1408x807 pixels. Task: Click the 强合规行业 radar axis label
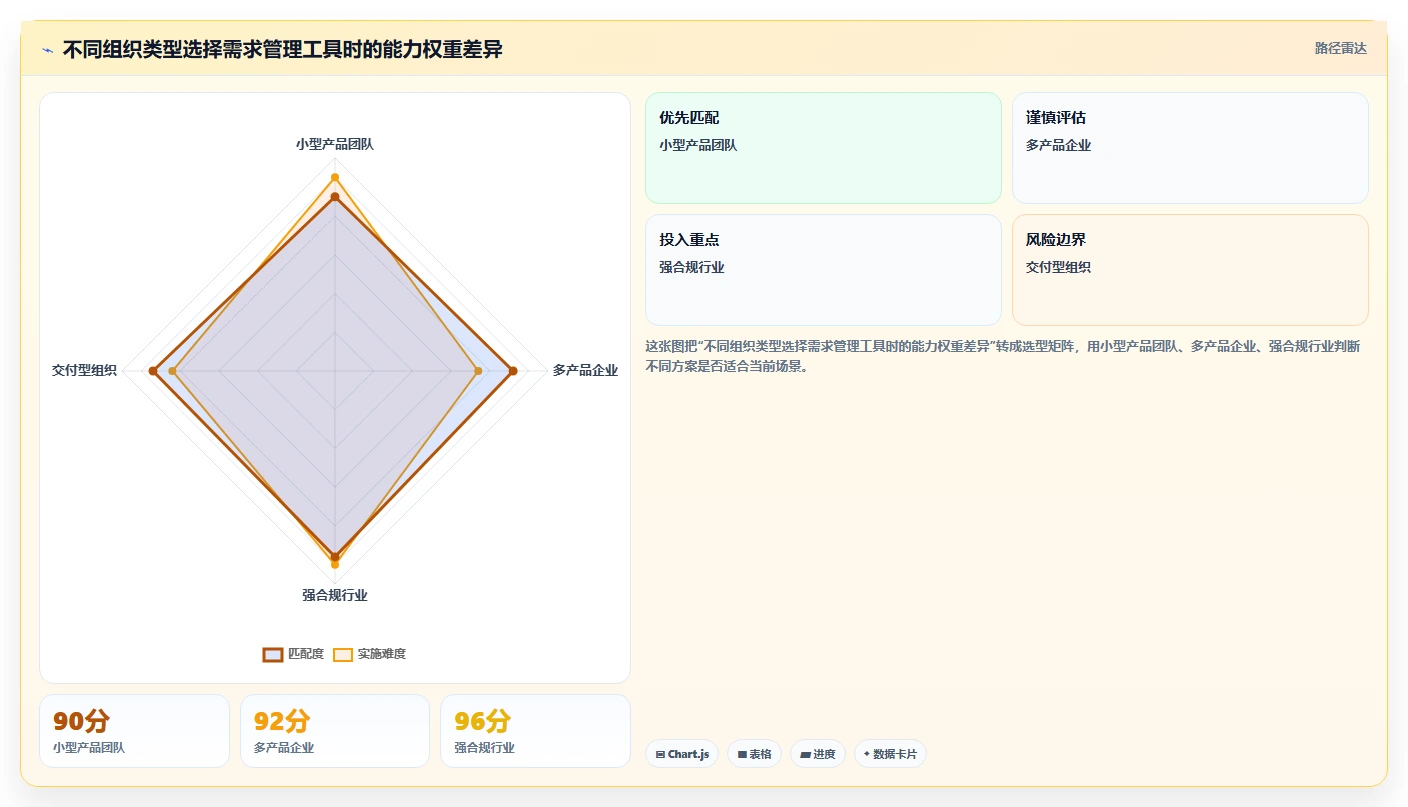tap(335, 595)
